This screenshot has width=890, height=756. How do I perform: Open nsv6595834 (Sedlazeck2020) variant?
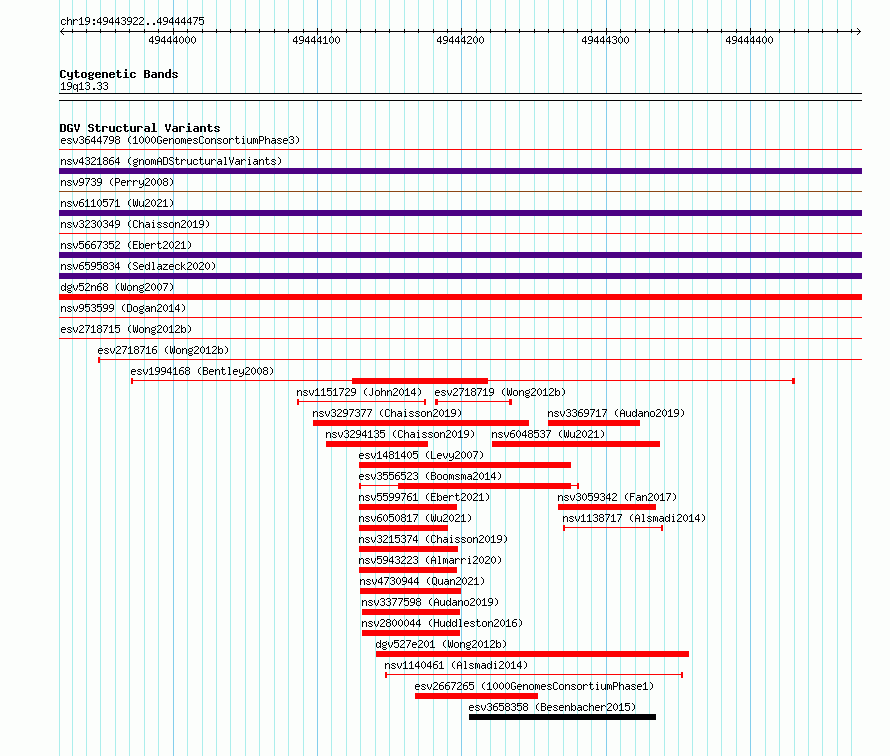click(138, 266)
